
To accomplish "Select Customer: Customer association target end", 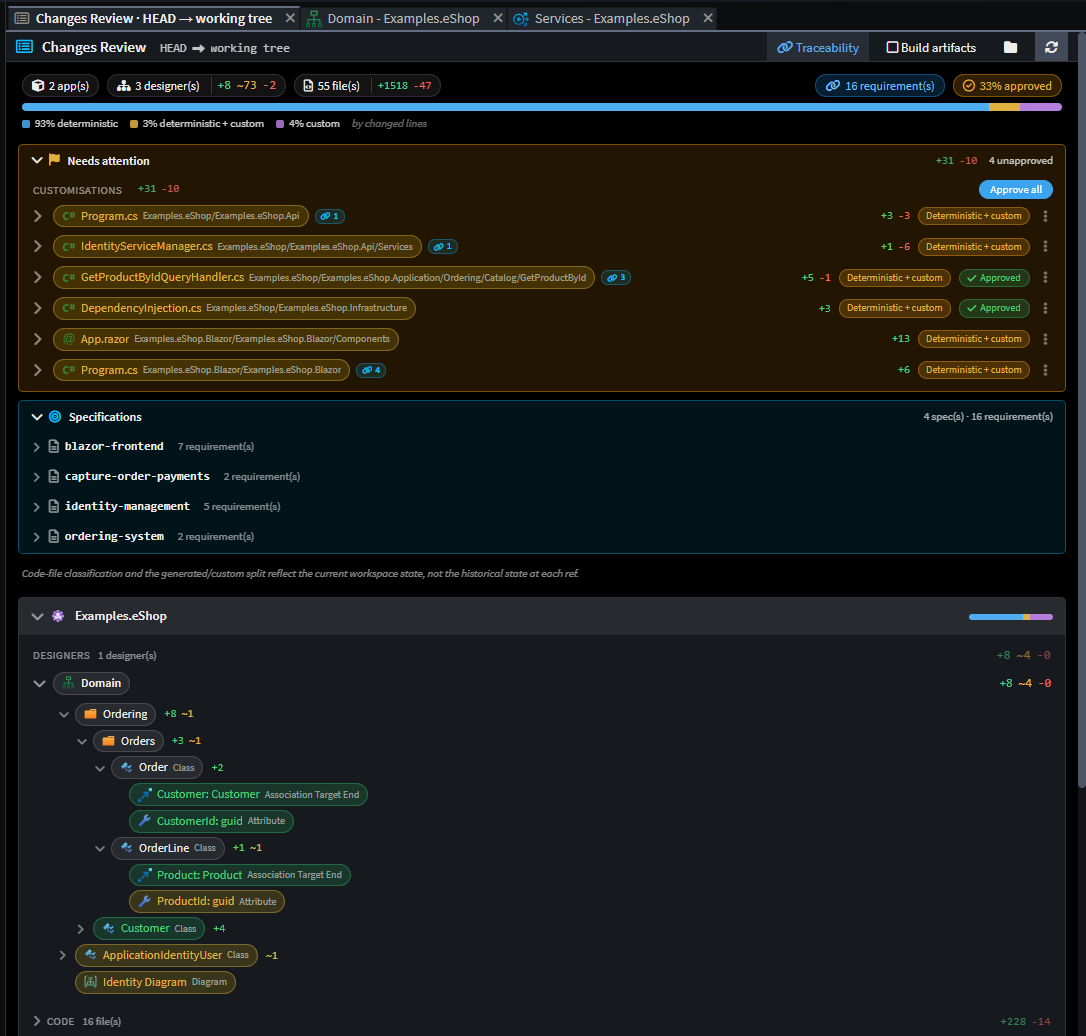I will [x=248, y=794].
